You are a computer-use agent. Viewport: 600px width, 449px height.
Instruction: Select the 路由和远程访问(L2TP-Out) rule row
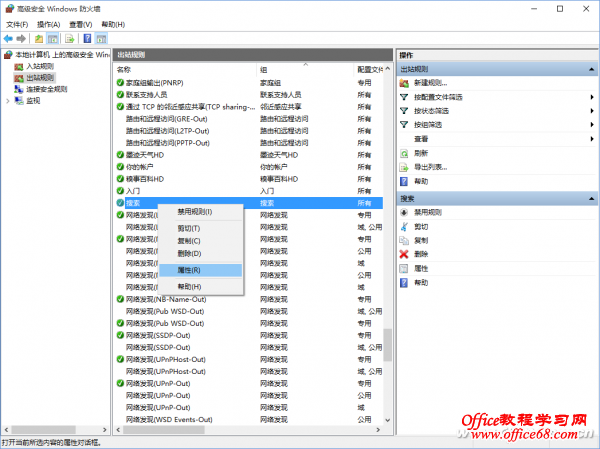tap(249, 131)
